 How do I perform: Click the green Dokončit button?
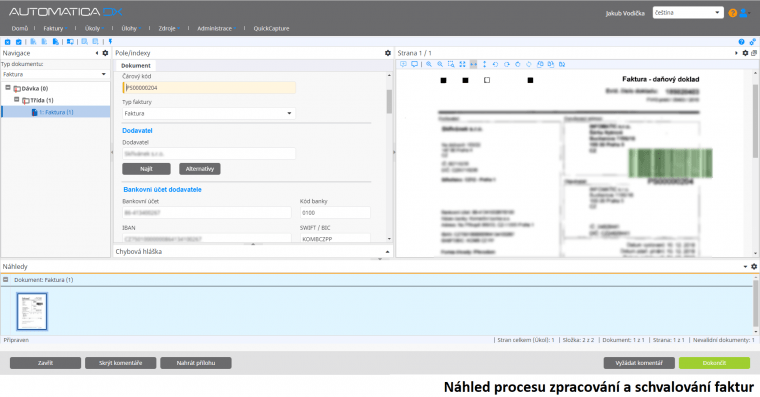pyautogui.click(x=714, y=363)
